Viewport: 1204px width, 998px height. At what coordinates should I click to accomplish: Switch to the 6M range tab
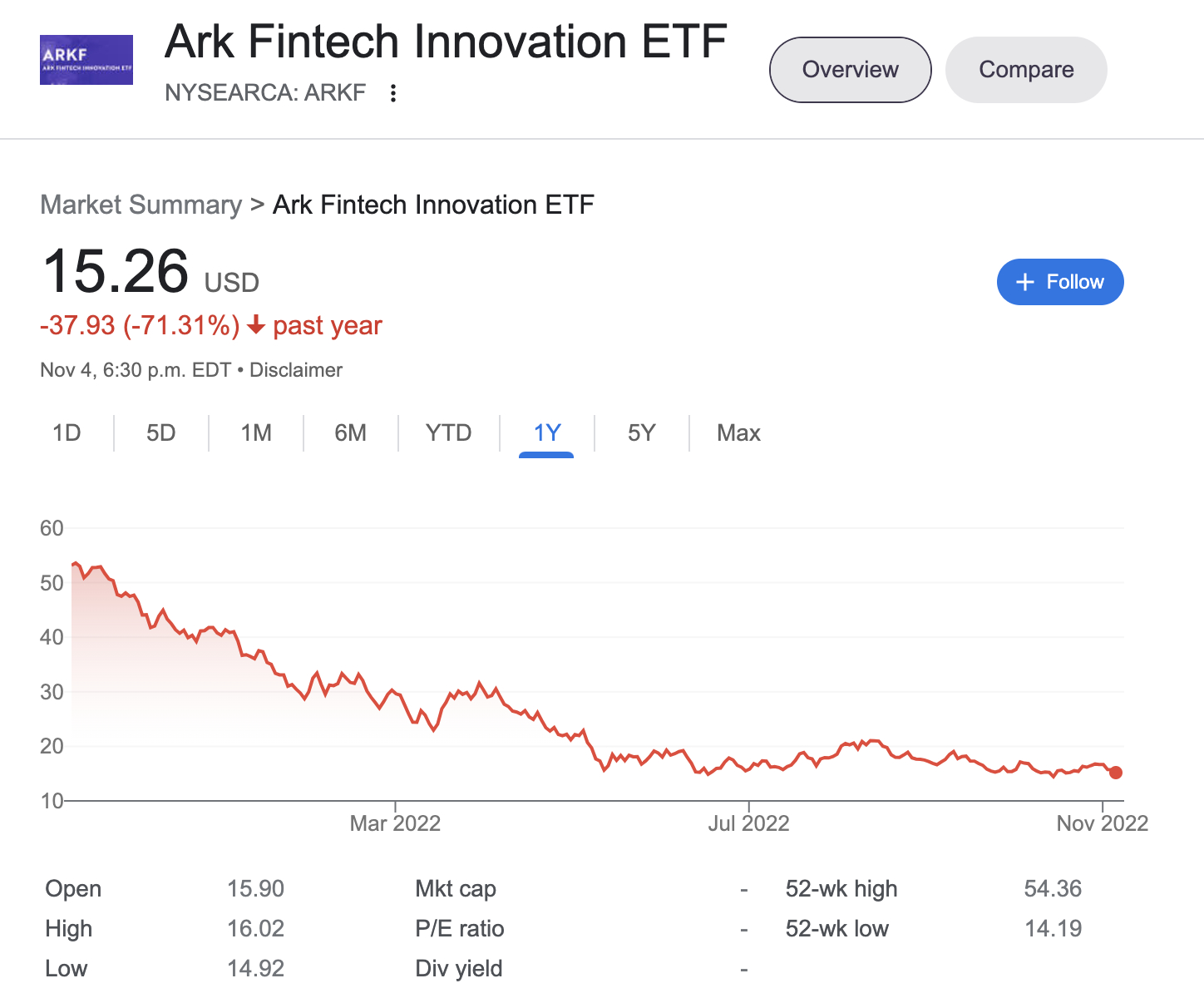(x=351, y=433)
